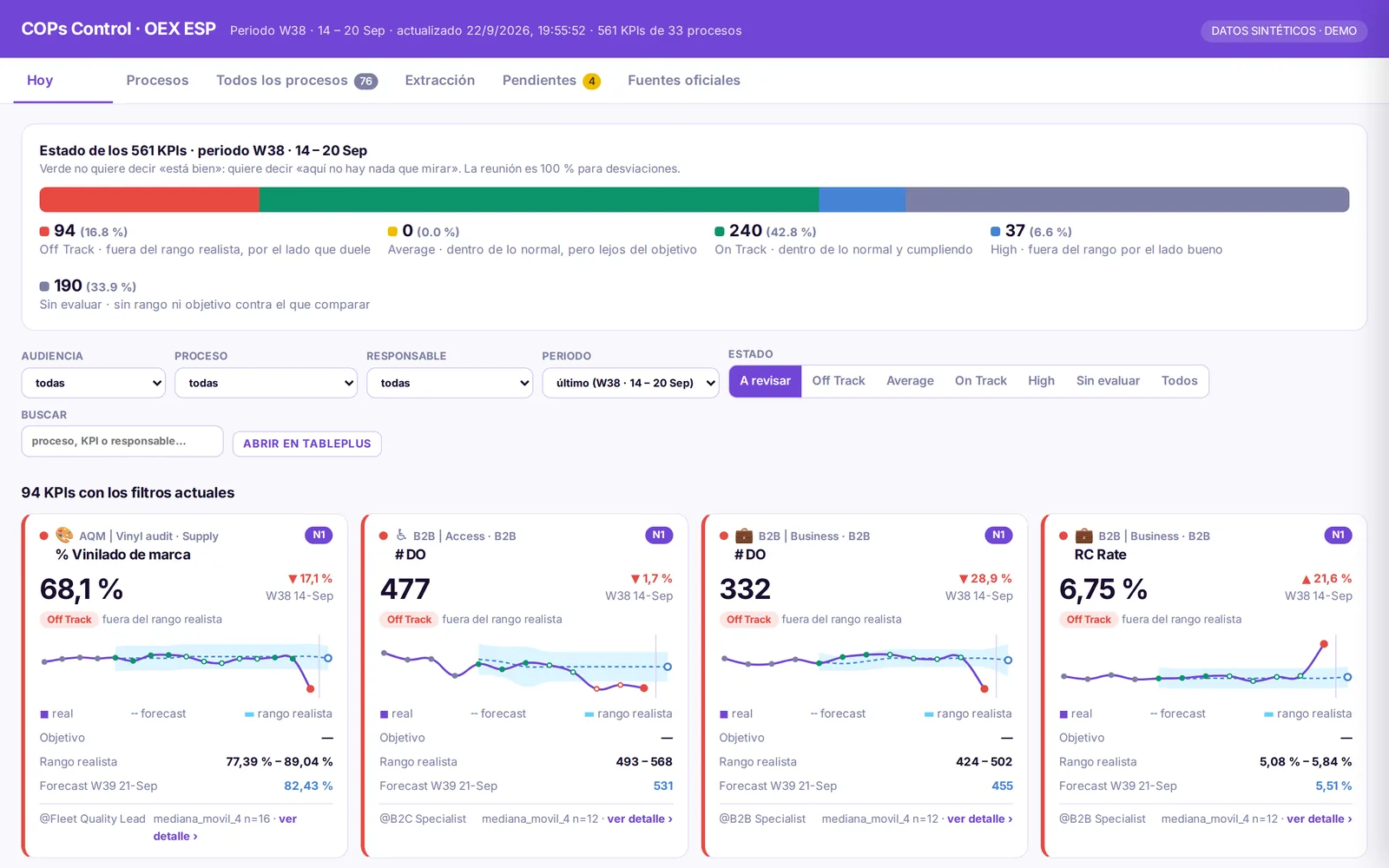
Task: Click the palette icon on the Vinilado de marca card
Action: click(x=64, y=535)
